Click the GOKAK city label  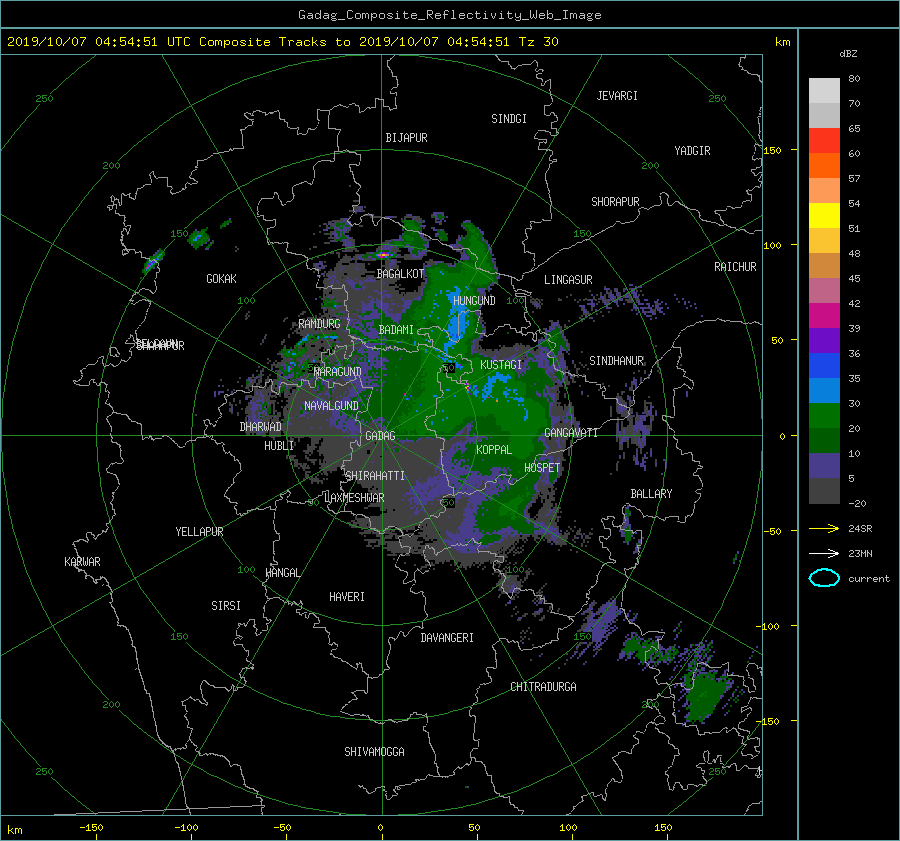pos(222,279)
